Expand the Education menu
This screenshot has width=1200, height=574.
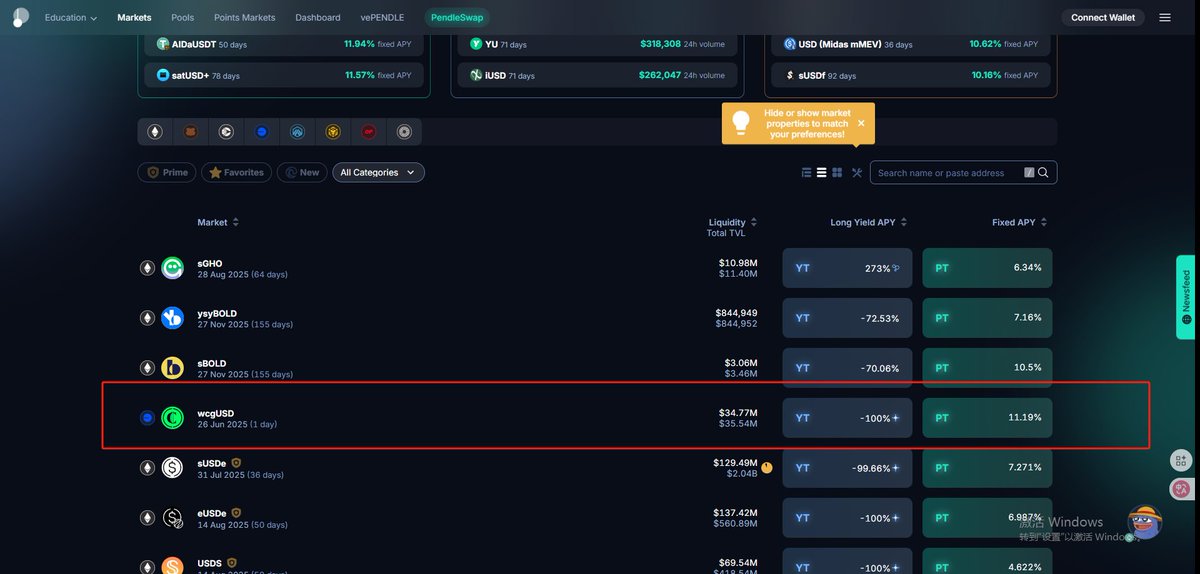click(71, 18)
